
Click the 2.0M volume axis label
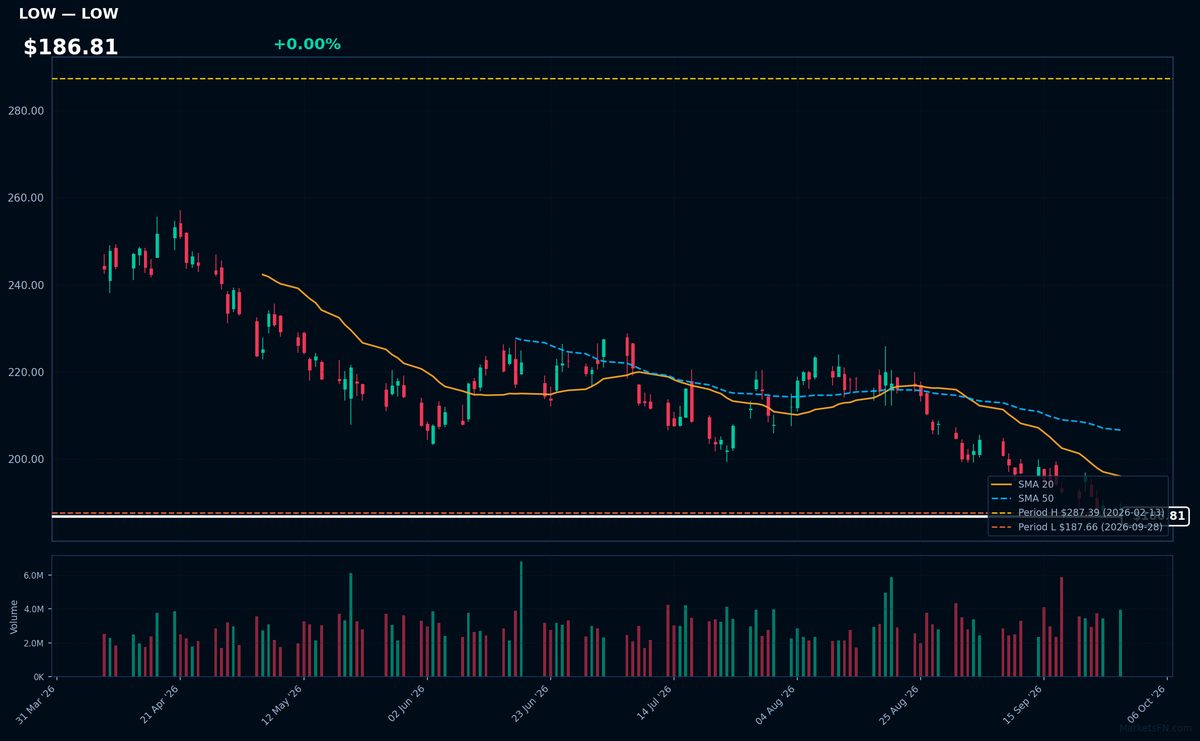click(33, 643)
